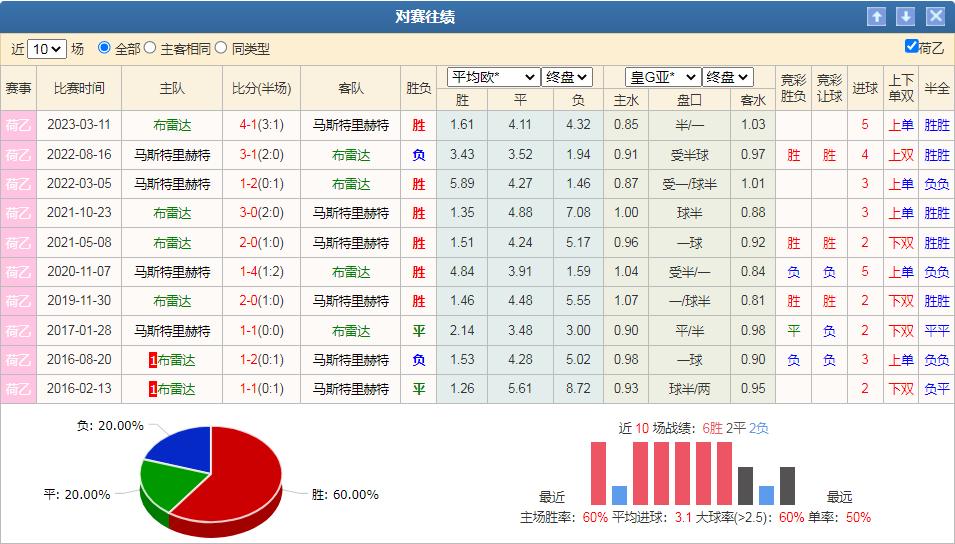The height and width of the screenshot is (544, 955).
Task: Click the 比分(半场) column header
Action: (x=261, y=88)
